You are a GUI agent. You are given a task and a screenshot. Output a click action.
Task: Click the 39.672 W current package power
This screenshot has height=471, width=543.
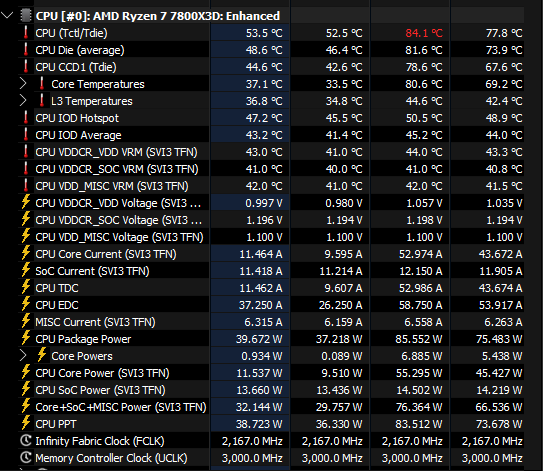pos(259,339)
